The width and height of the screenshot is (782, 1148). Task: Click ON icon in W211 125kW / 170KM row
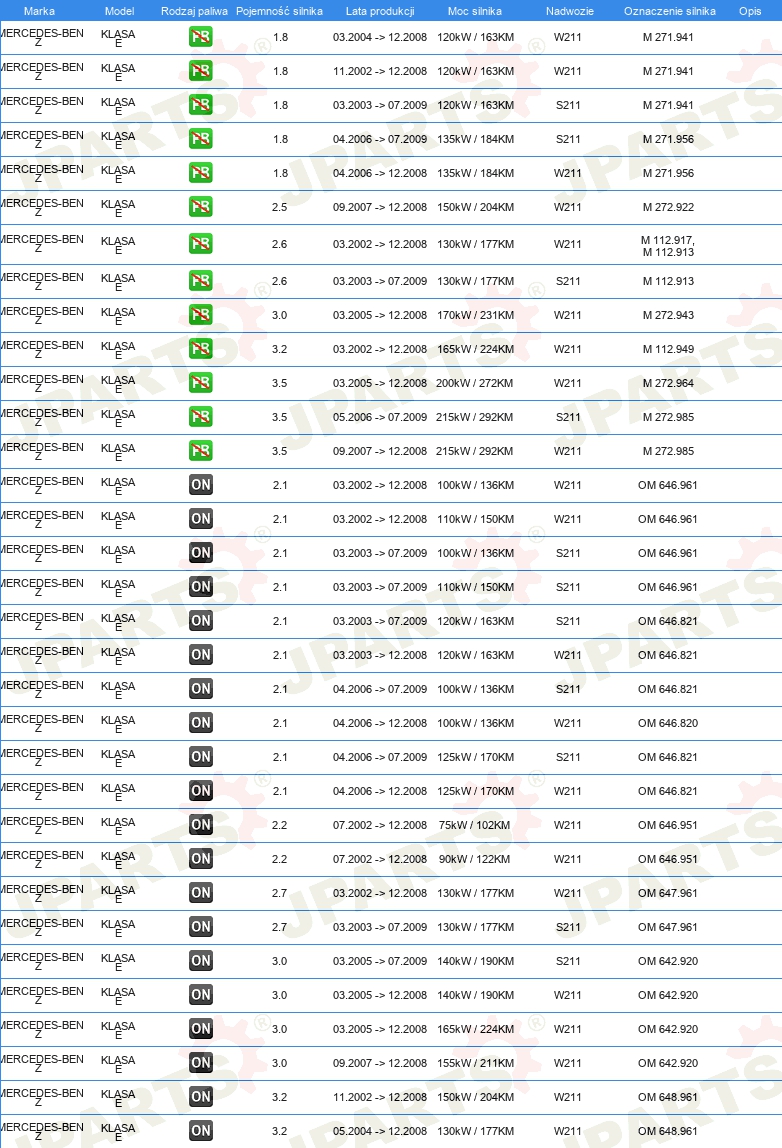(201, 791)
